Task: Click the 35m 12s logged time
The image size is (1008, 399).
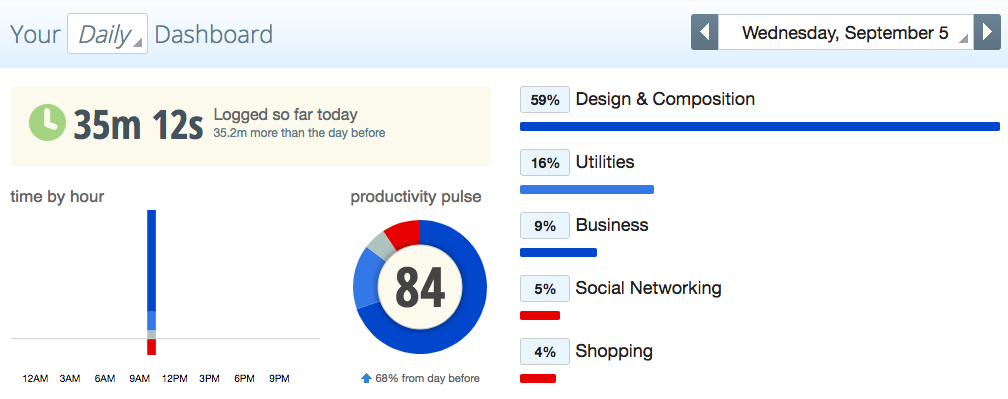Action: tap(138, 124)
